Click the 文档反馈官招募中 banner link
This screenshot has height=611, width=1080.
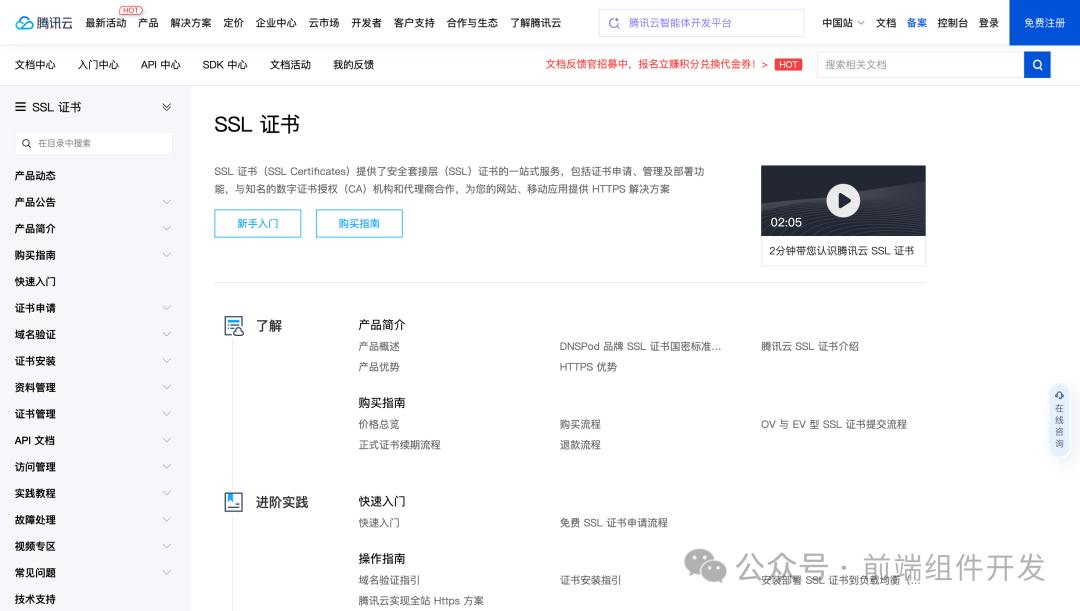656,64
